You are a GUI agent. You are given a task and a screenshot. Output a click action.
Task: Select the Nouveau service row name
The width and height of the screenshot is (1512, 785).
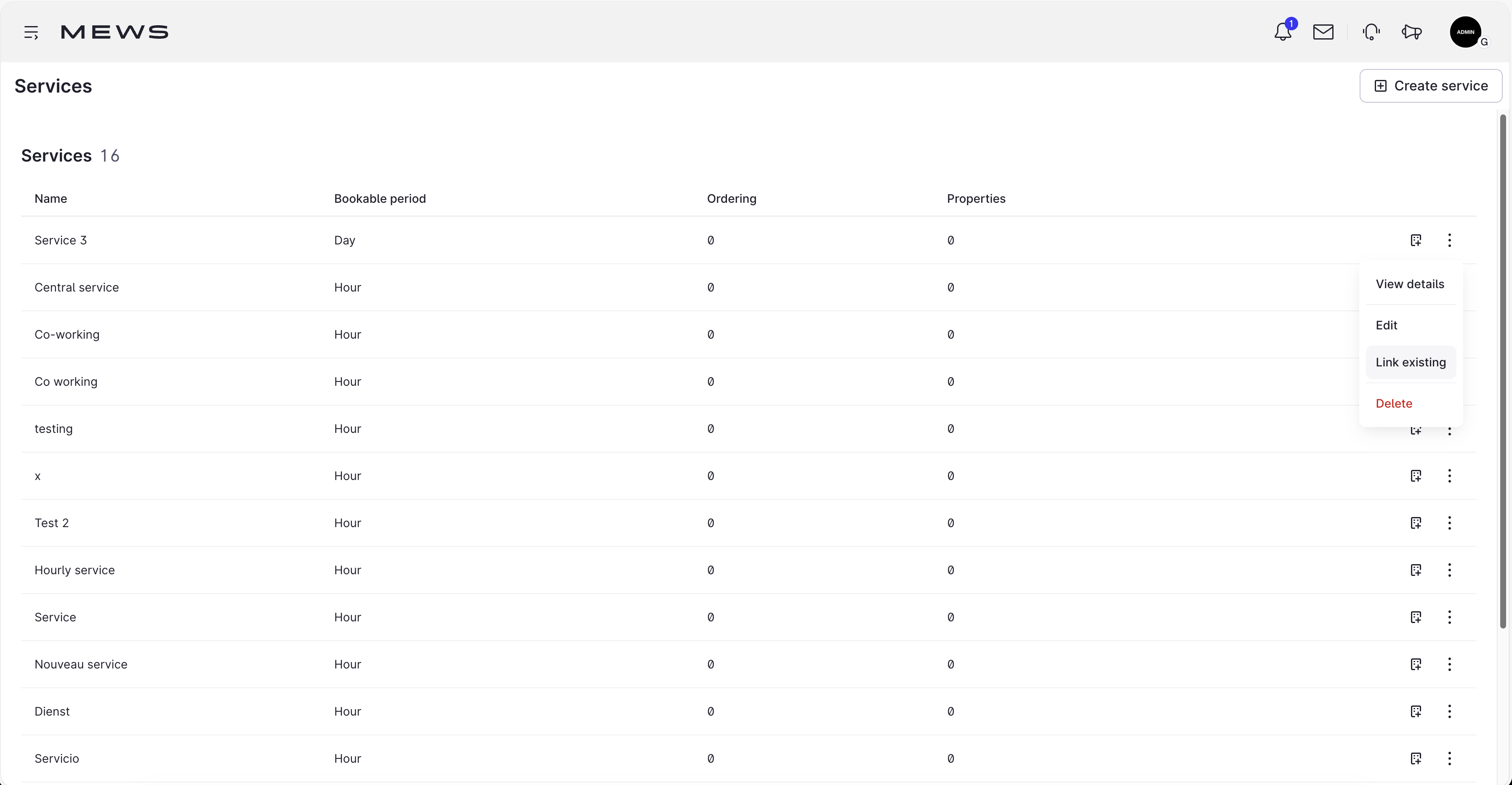point(81,664)
